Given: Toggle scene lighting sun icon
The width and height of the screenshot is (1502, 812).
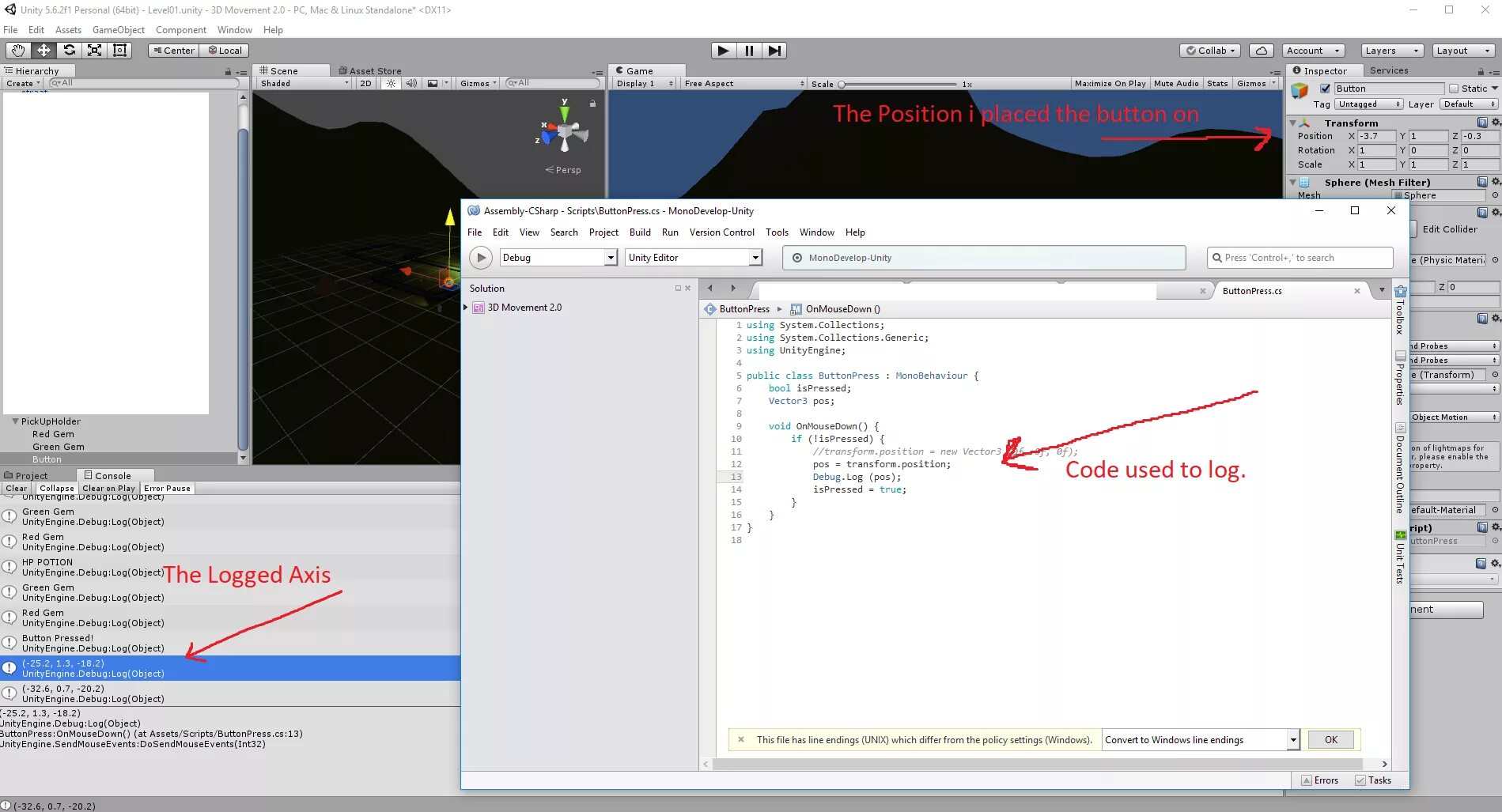Looking at the screenshot, I should pyautogui.click(x=391, y=83).
